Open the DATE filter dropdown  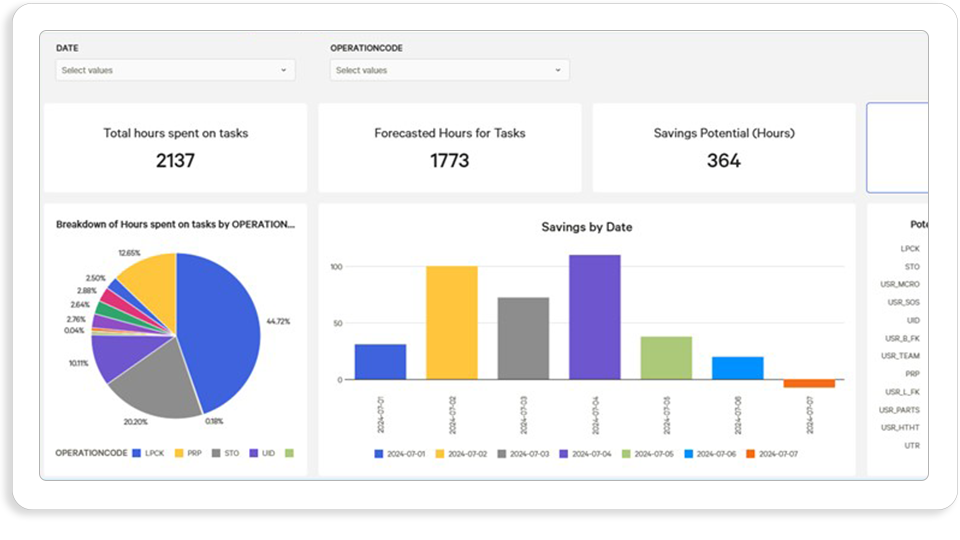175,70
